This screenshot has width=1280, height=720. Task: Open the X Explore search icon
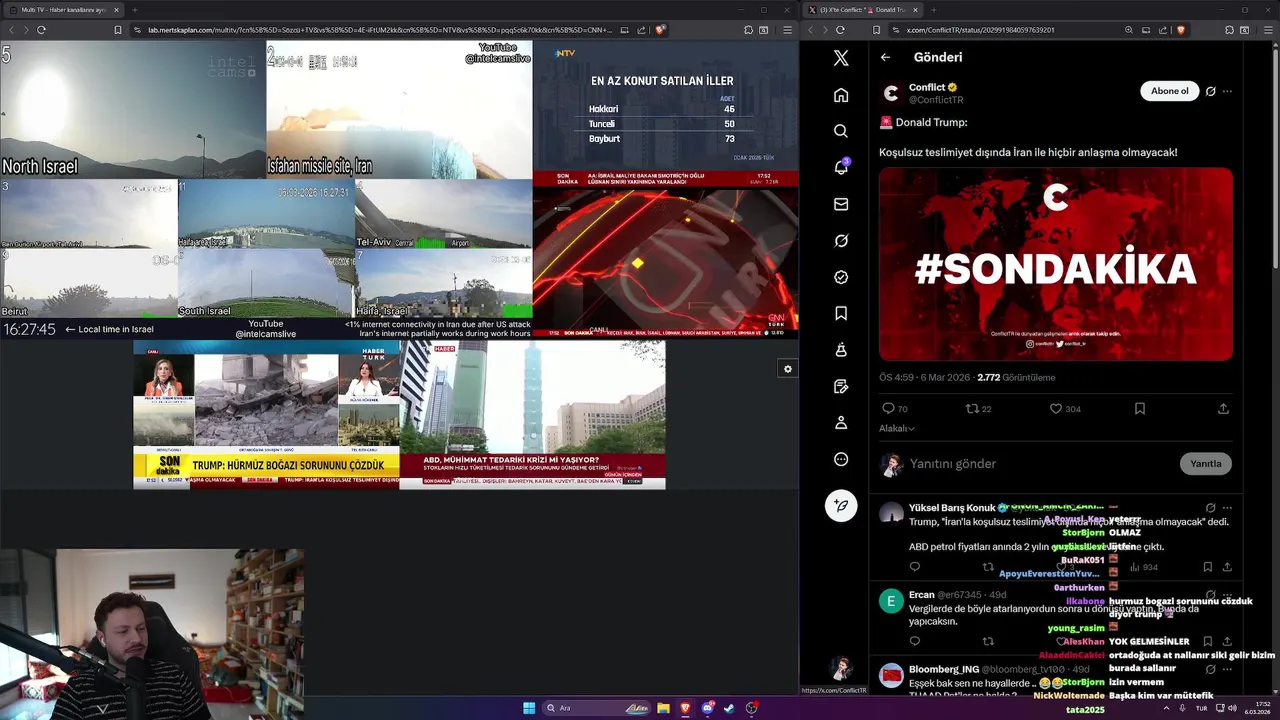[841, 131]
